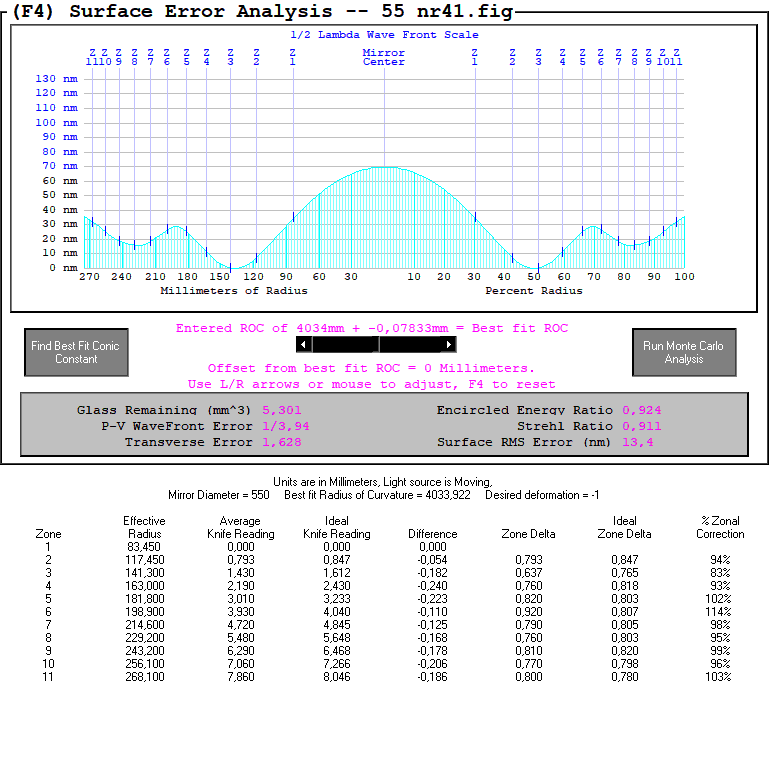This screenshot has width=769, height=765.
Task: Click Run Monte Carlo Analysis button
Action: [x=684, y=352]
